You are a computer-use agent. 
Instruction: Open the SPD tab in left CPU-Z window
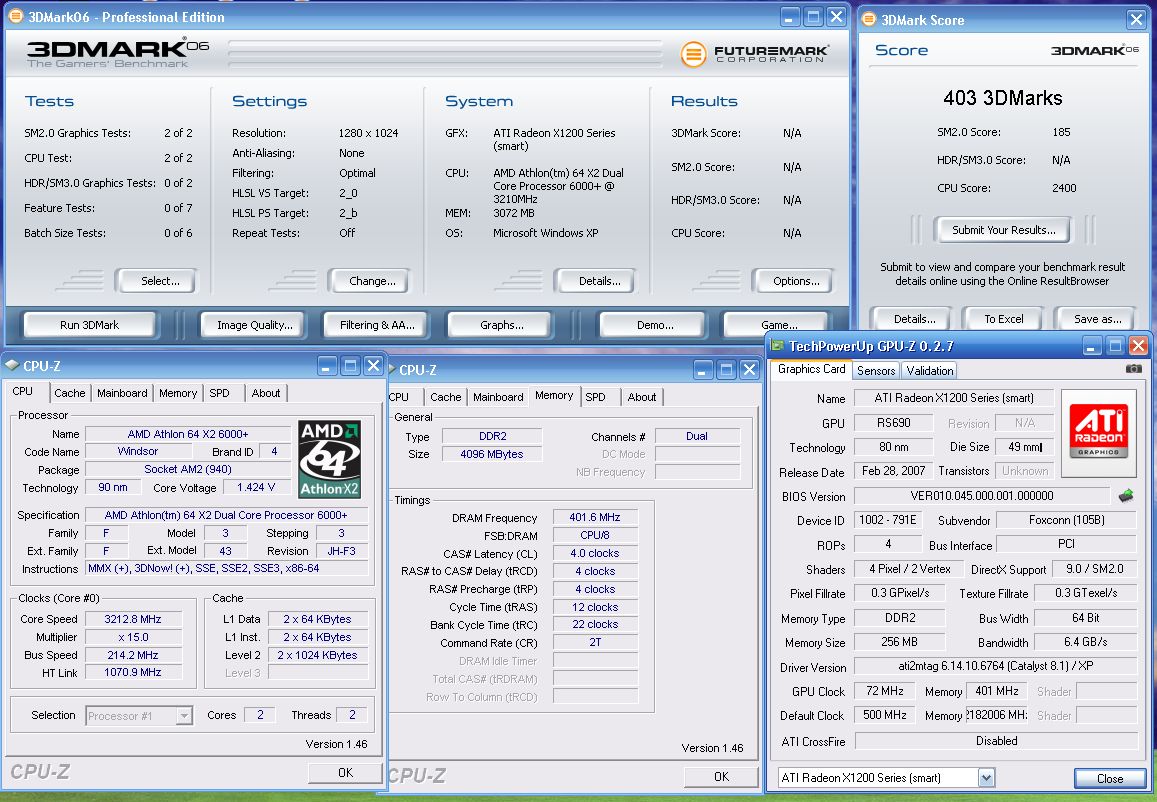[219, 393]
